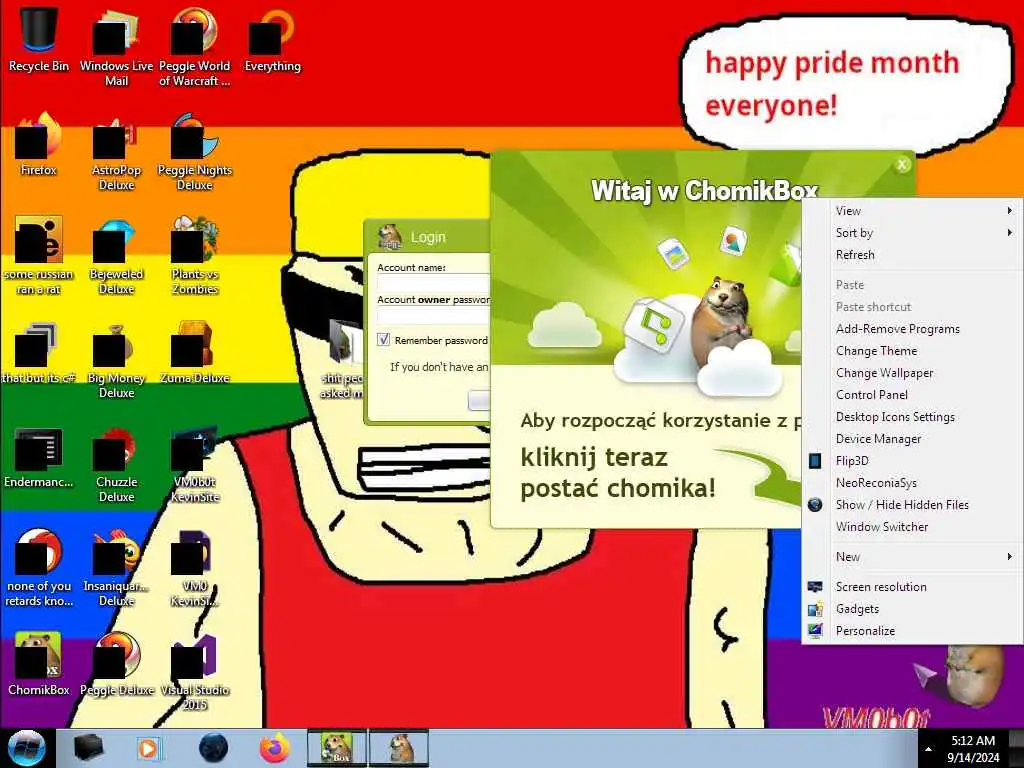Click the hamster gadget at bottom right
Viewport: 1024px width, 768px height.
[976, 677]
